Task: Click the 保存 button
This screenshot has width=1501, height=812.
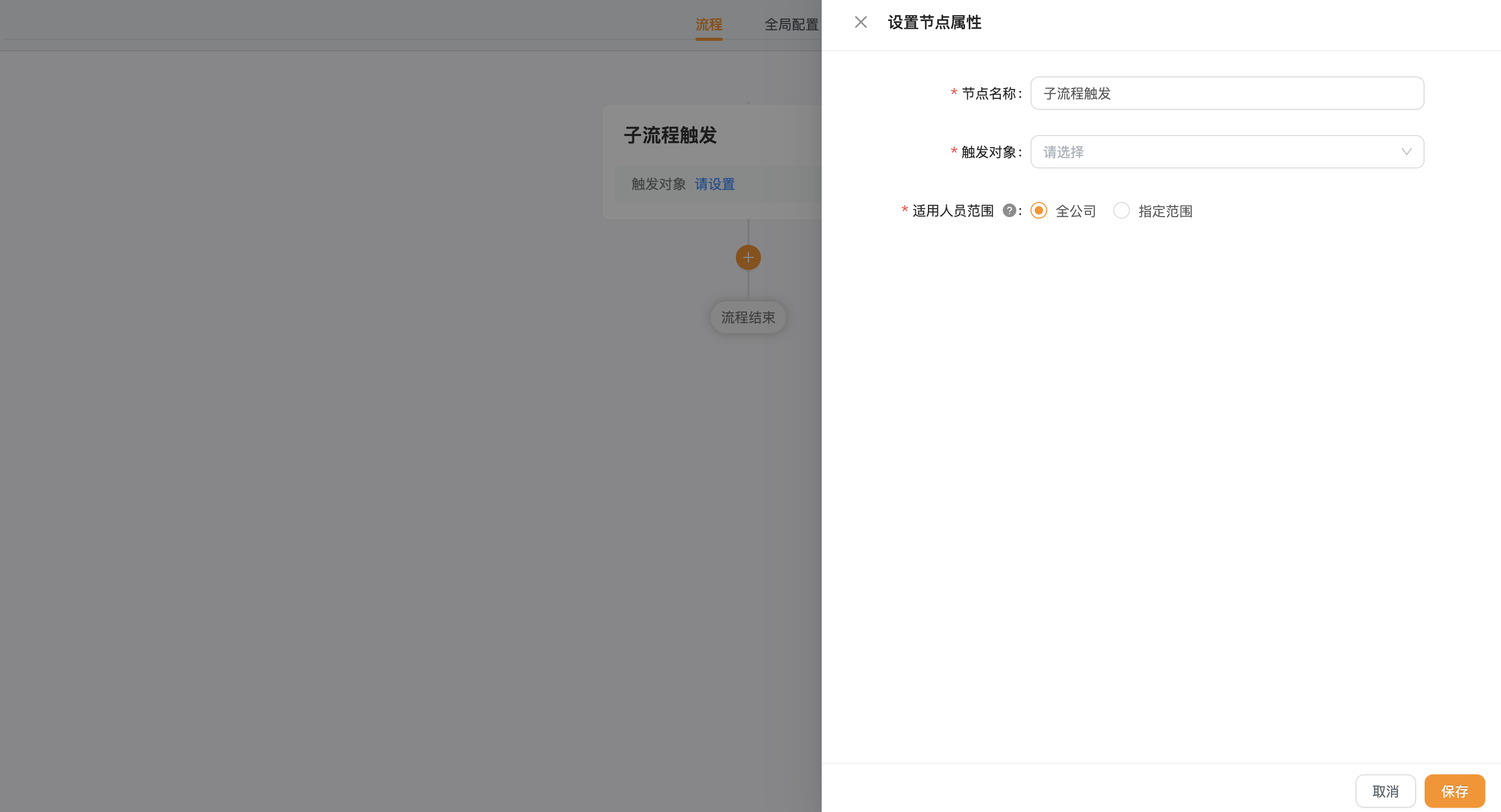Action: 1454,791
